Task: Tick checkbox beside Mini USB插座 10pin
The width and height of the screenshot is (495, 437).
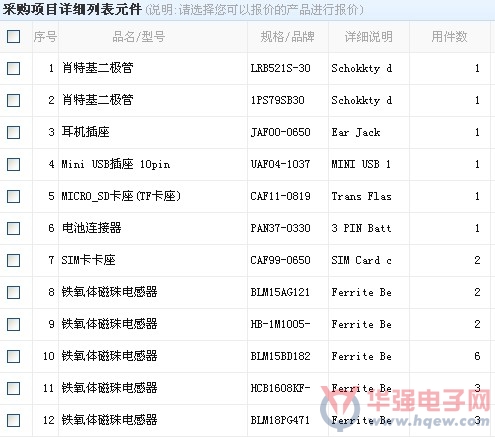Action: pos(13,164)
